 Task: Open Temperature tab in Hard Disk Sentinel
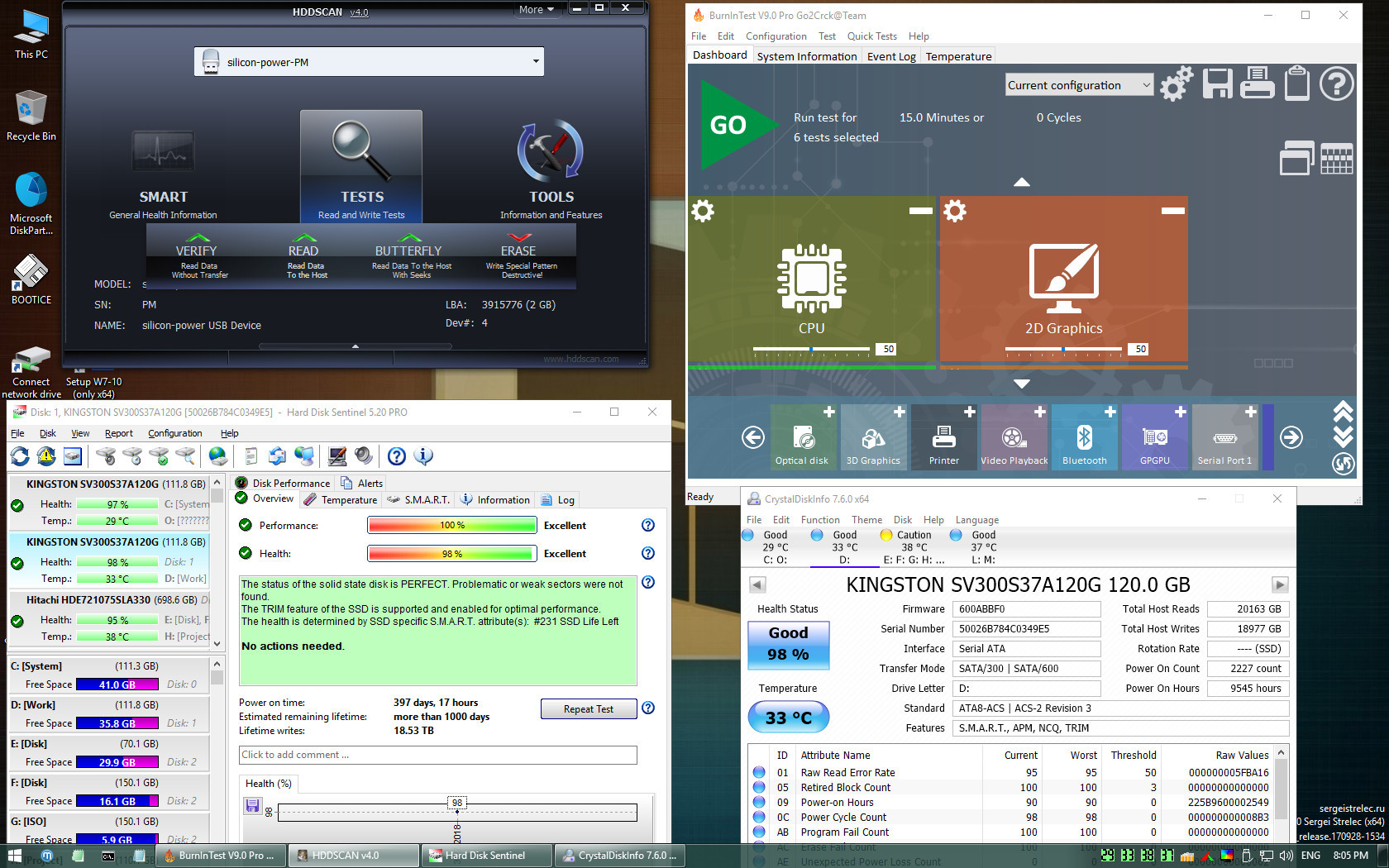point(341,499)
